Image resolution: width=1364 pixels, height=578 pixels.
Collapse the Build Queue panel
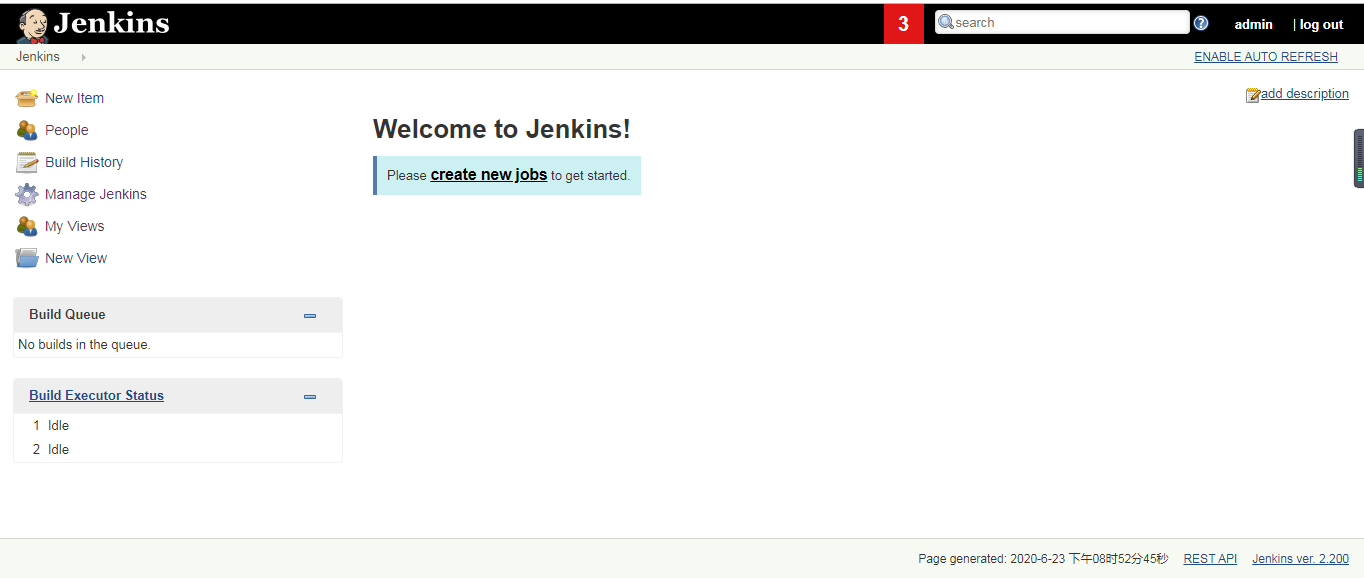(308, 314)
